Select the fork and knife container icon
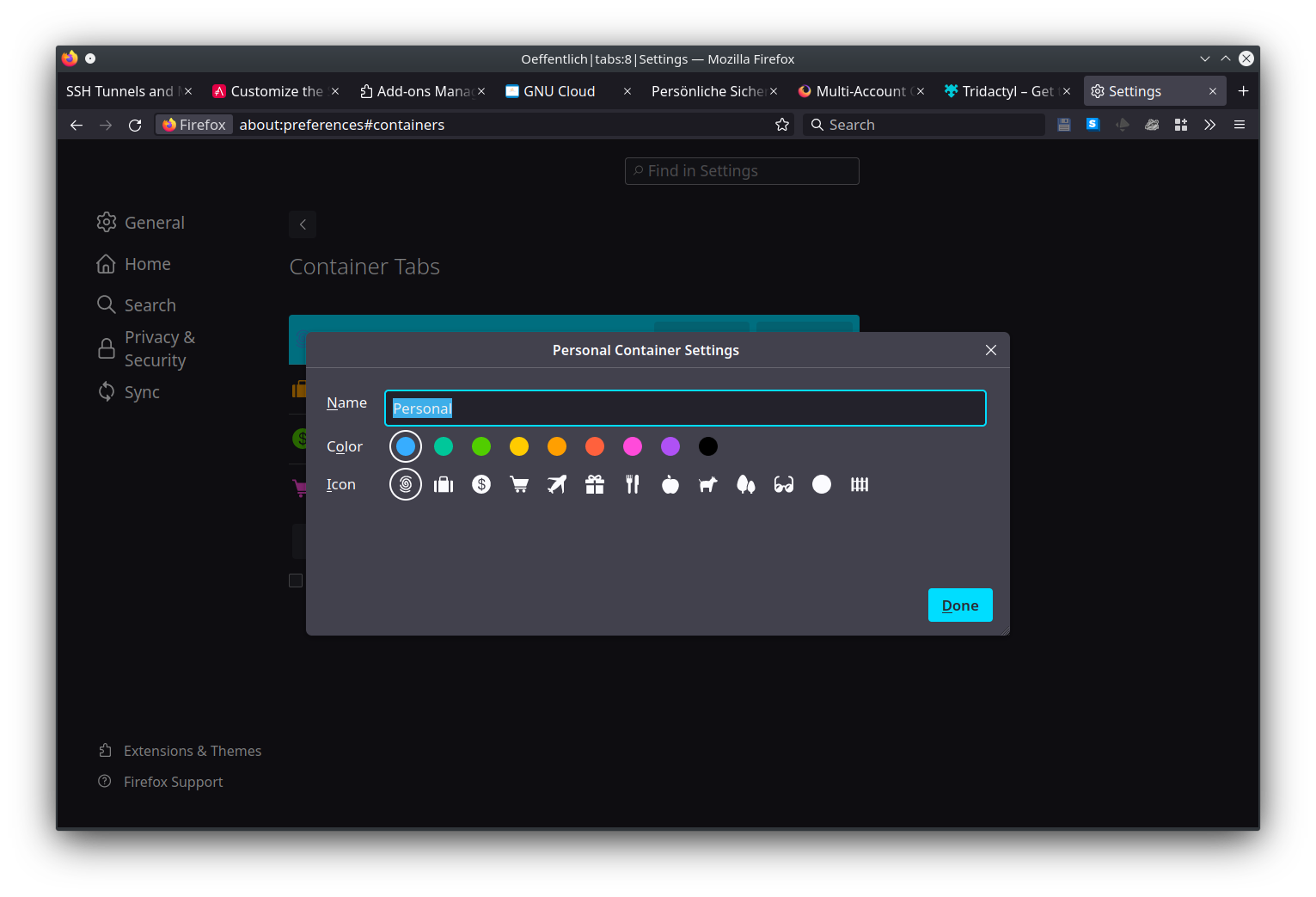This screenshot has height=897, width=1316. tap(632, 484)
